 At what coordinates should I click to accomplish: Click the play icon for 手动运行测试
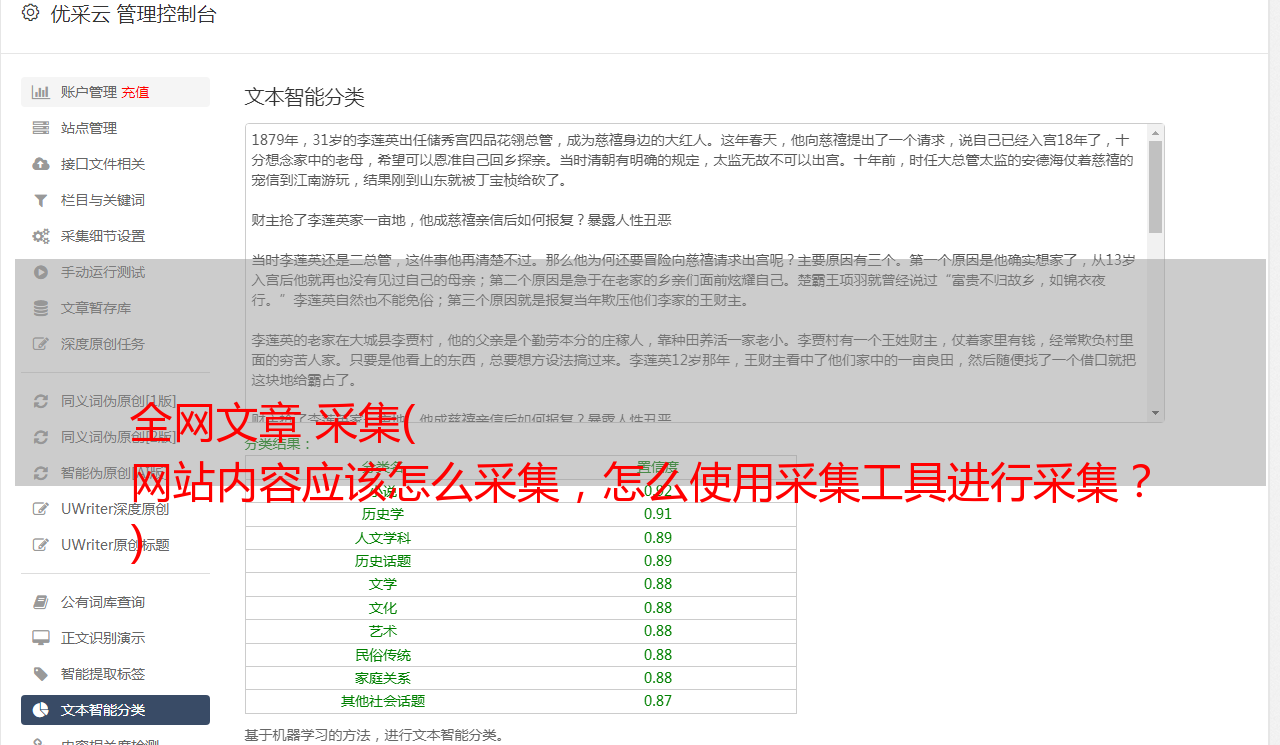(x=41, y=272)
